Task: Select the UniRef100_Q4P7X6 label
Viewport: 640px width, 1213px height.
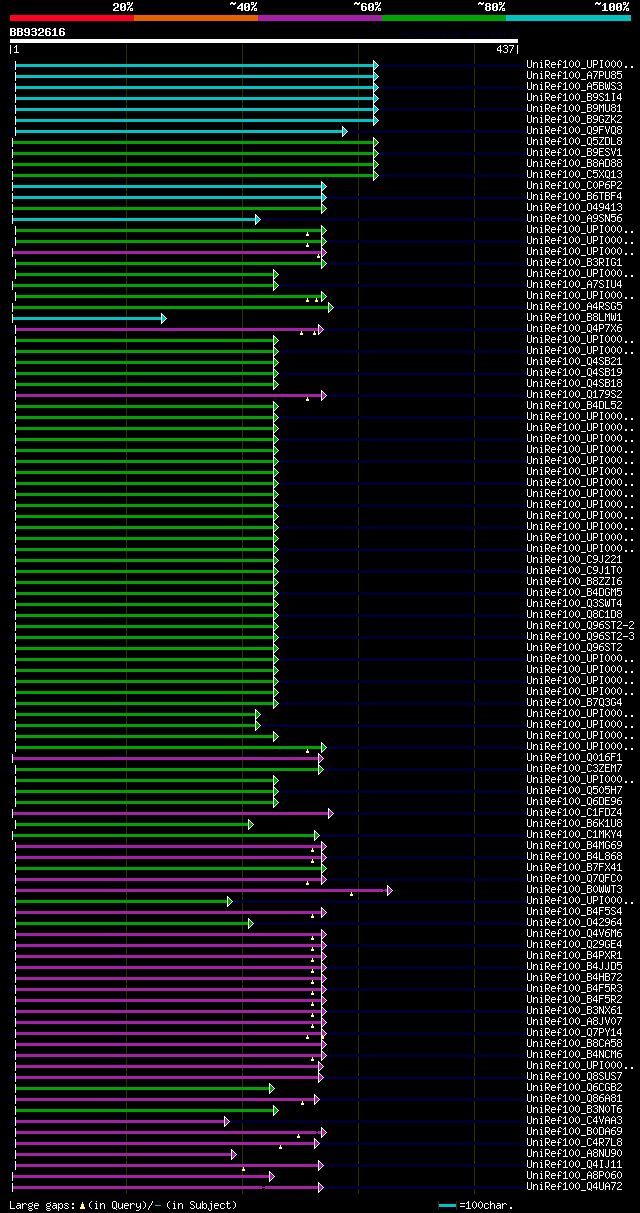Action: (x=574, y=328)
